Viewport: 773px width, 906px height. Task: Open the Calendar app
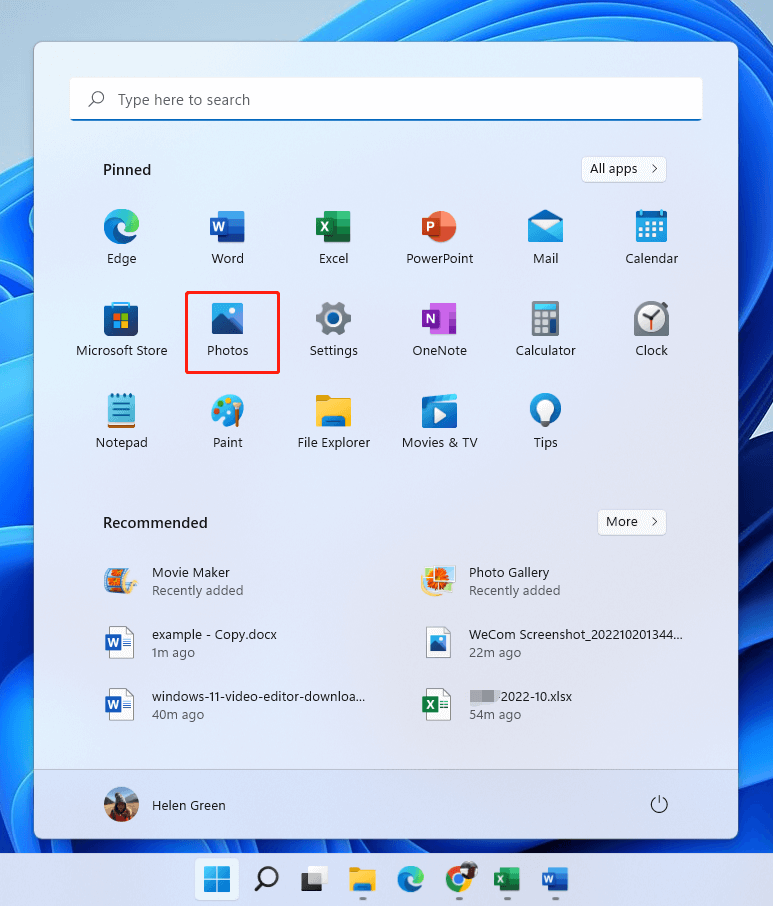click(x=651, y=236)
